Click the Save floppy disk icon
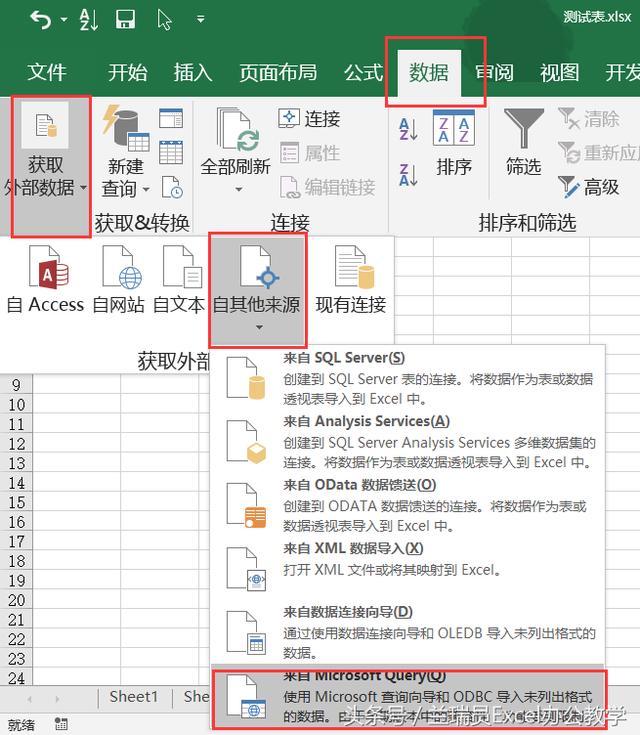 [x=125, y=19]
